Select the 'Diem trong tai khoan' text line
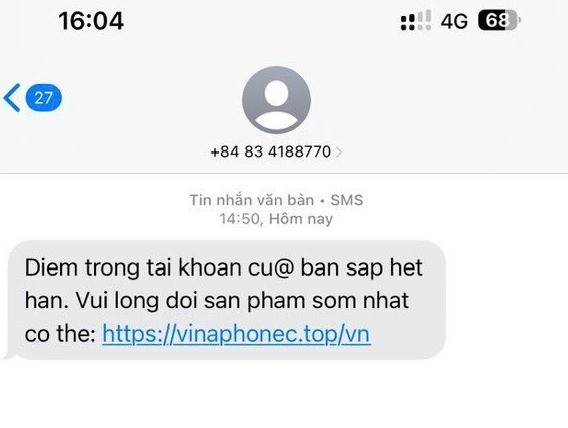Viewport: 568px width, 428px height. pyautogui.click(x=224, y=268)
